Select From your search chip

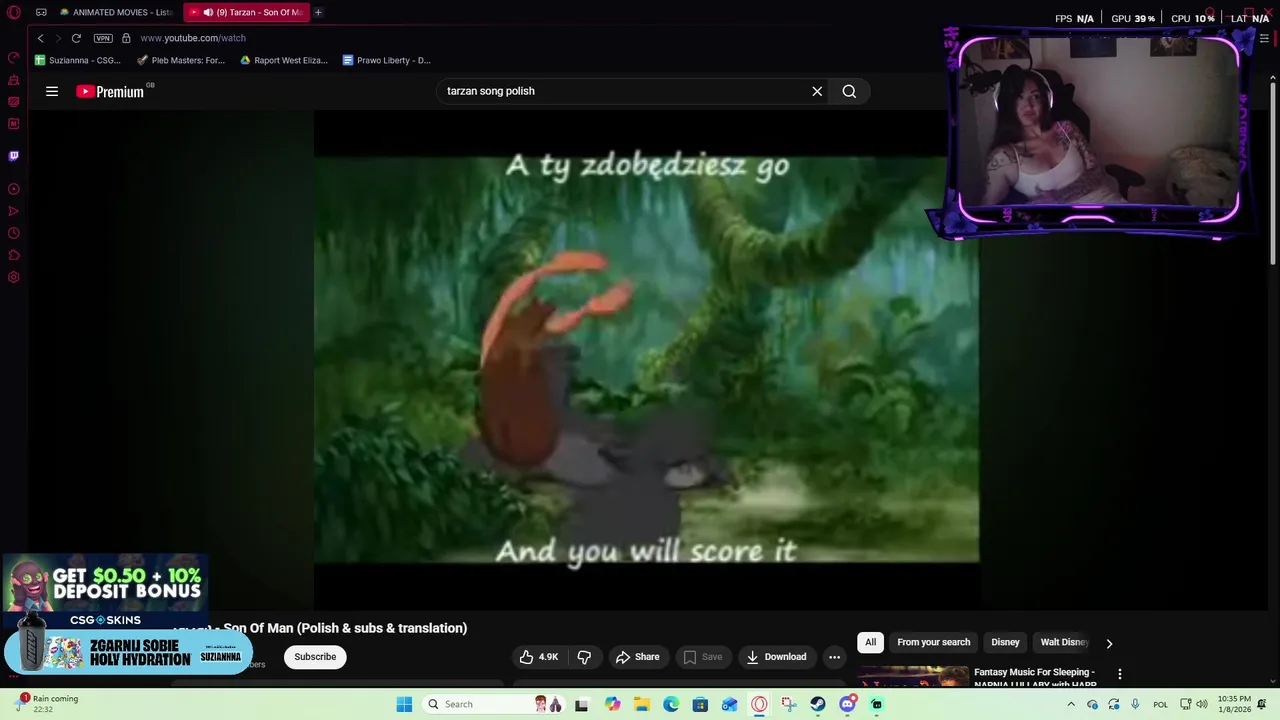934,642
